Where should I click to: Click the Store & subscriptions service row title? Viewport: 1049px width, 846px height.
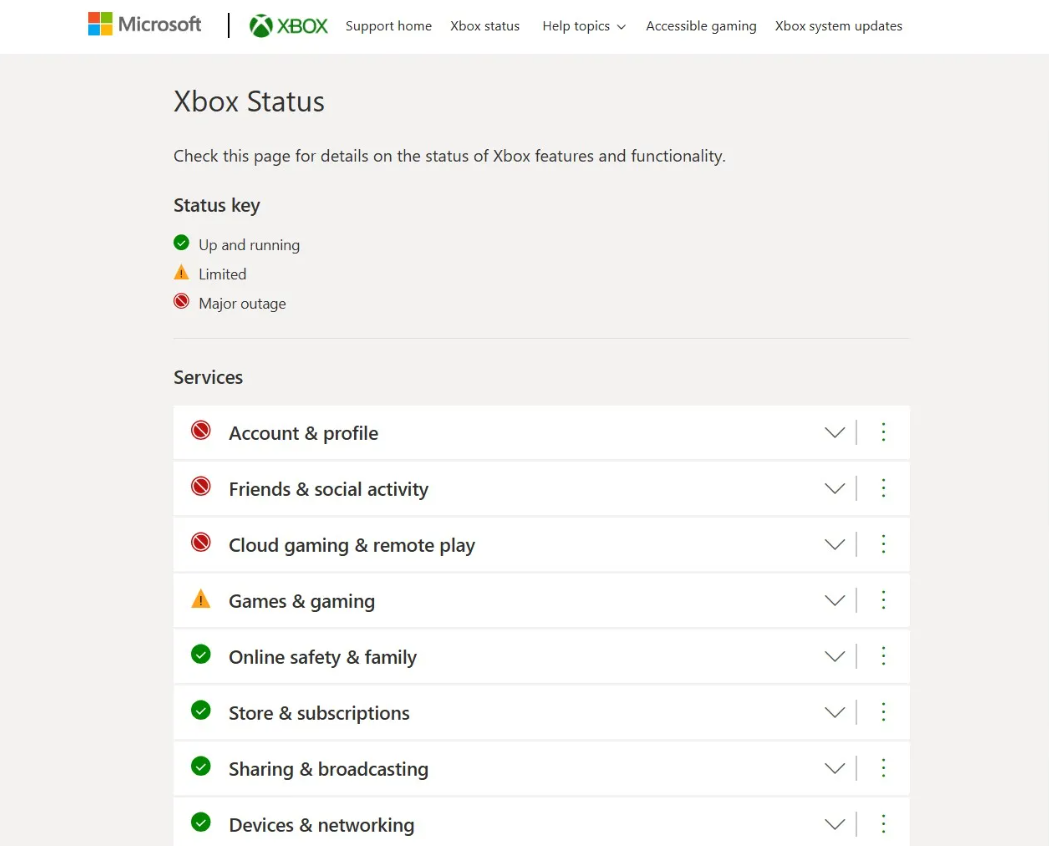(x=319, y=713)
